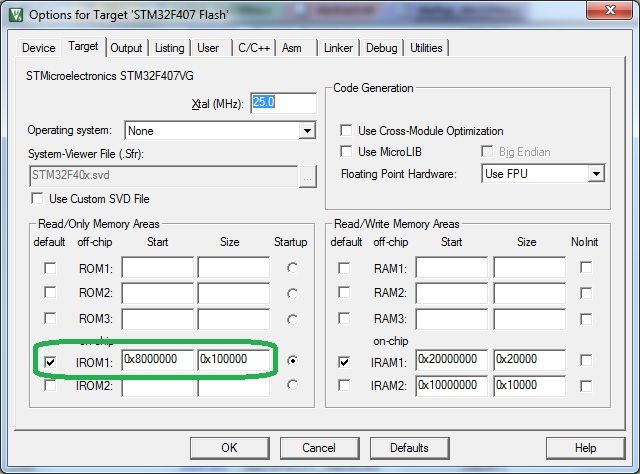640x474 pixels.
Task: Switch to the C/C++ tab
Action: pos(254,48)
